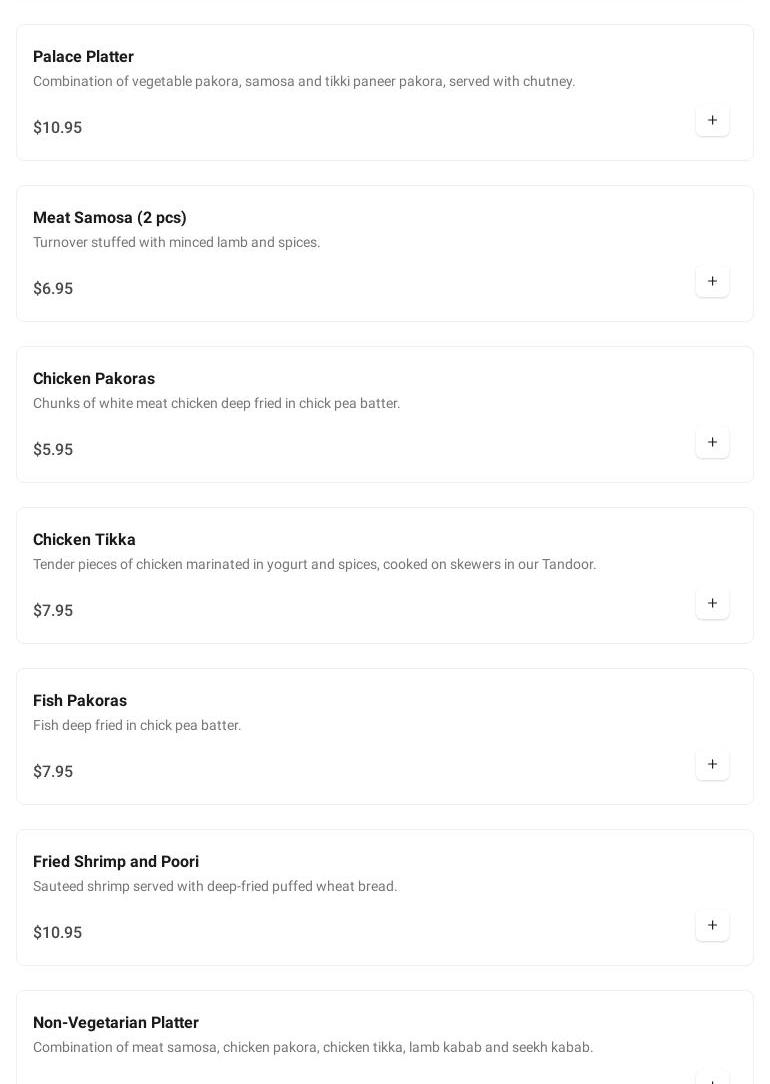Click Fish Pakoras chick pea batter description
770x1084 pixels.
point(137,726)
